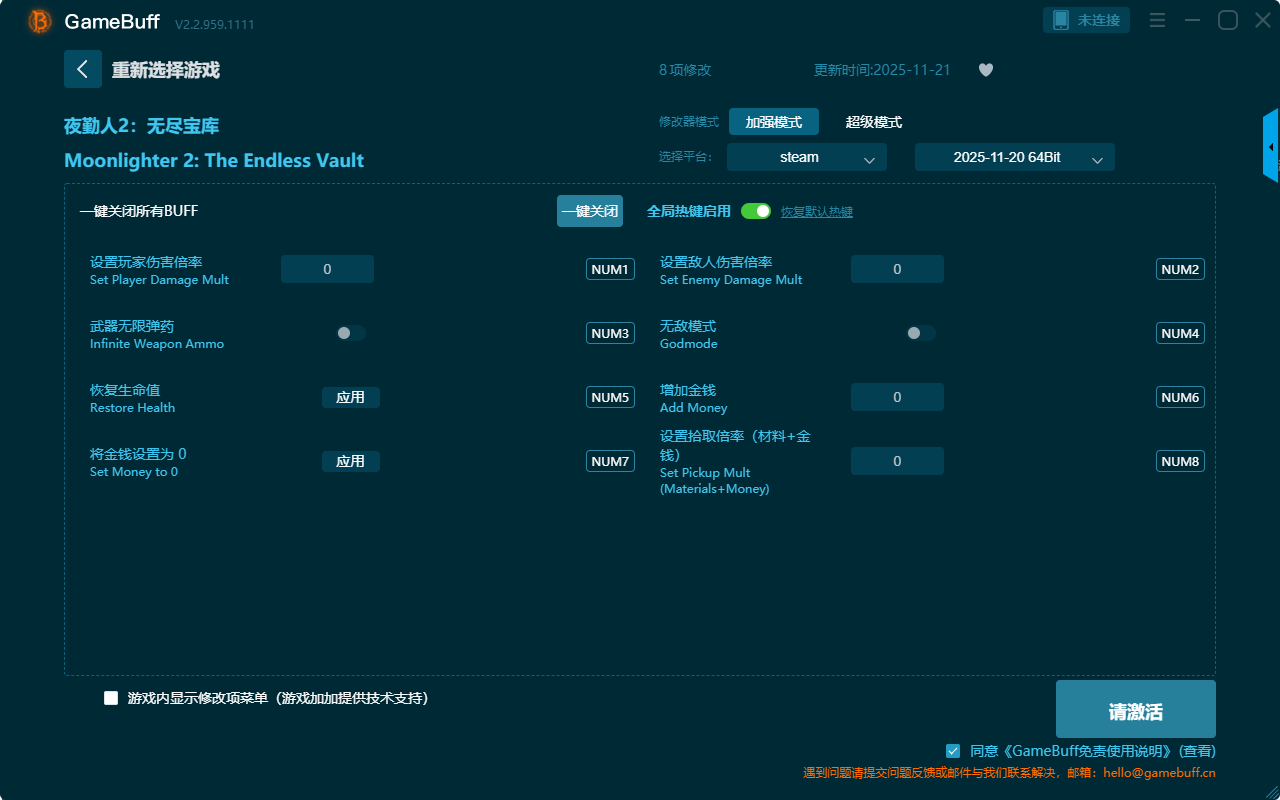The width and height of the screenshot is (1280, 800).
Task: Click the Add Money input field
Action: click(897, 397)
